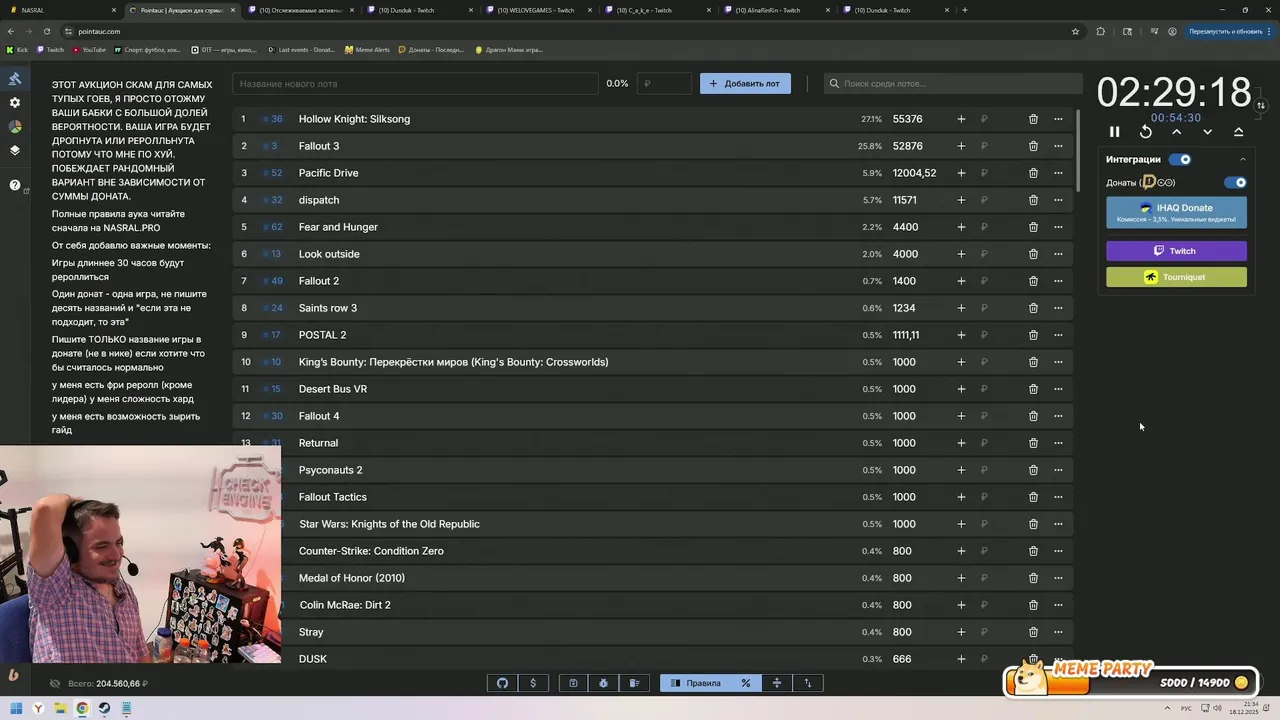1280x720 pixels.
Task: Click the dollar sign bottom toolbar icon
Action: [x=533, y=683]
